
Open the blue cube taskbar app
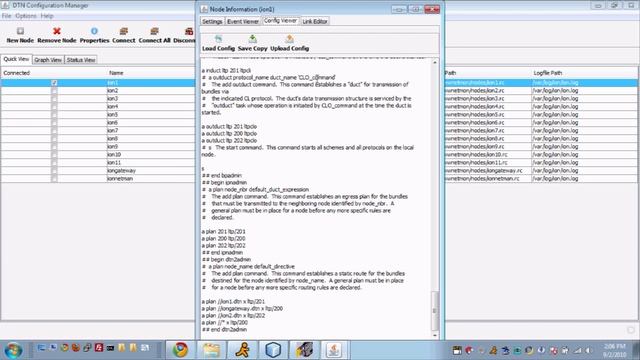coord(273,350)
